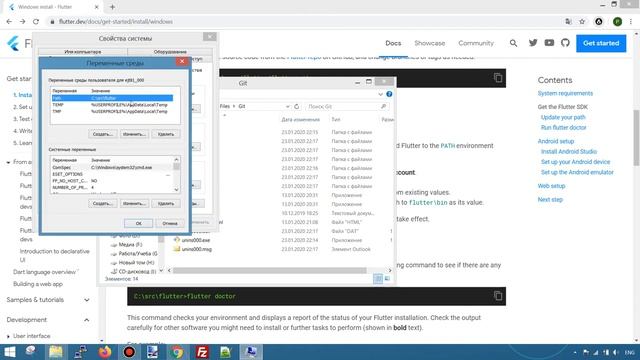Open a new browser tab
This screenshot has height=360, width=640.
click(x=112, y=7)
